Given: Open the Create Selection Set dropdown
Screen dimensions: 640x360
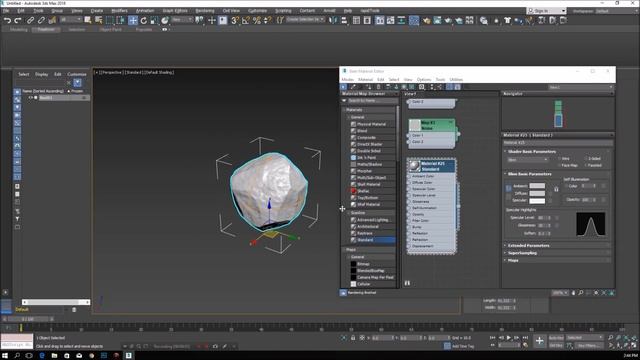Looking at the screenshot, I should pos(305,20).
